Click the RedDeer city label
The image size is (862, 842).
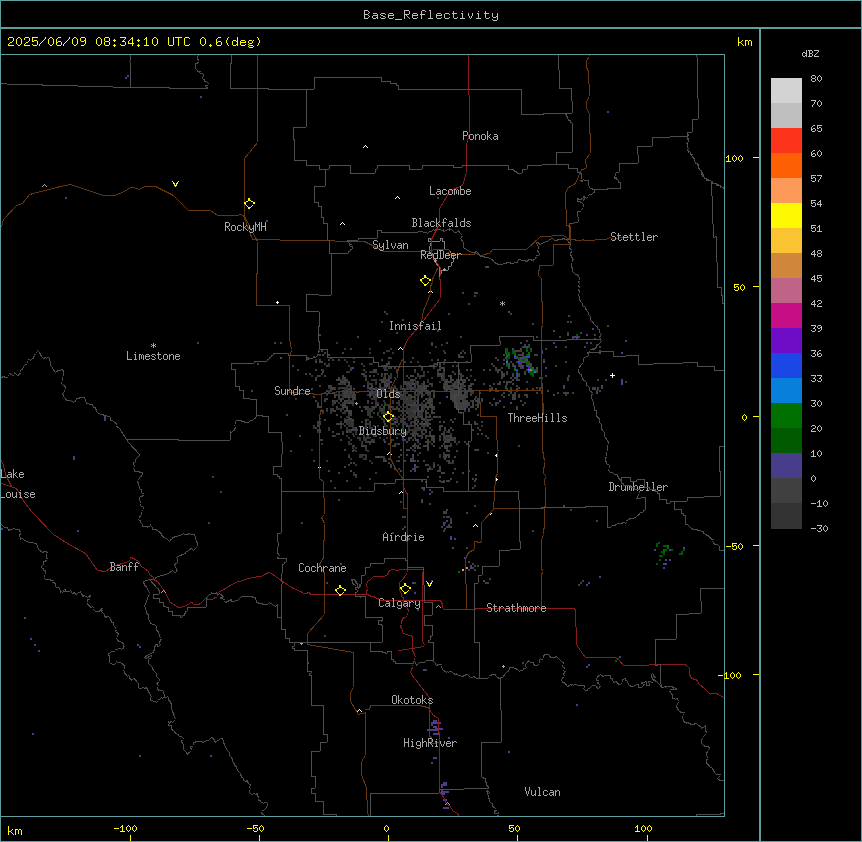[440, 255]
